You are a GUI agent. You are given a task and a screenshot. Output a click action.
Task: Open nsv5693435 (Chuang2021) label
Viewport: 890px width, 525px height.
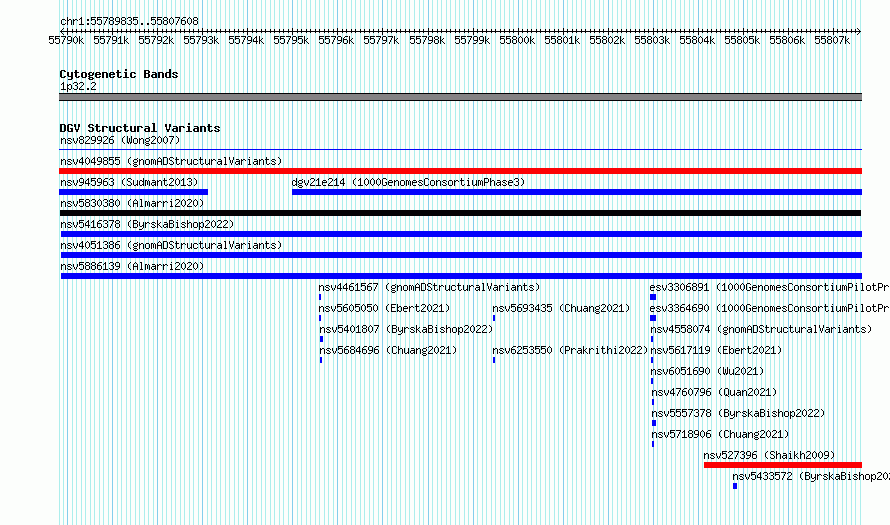561,308
